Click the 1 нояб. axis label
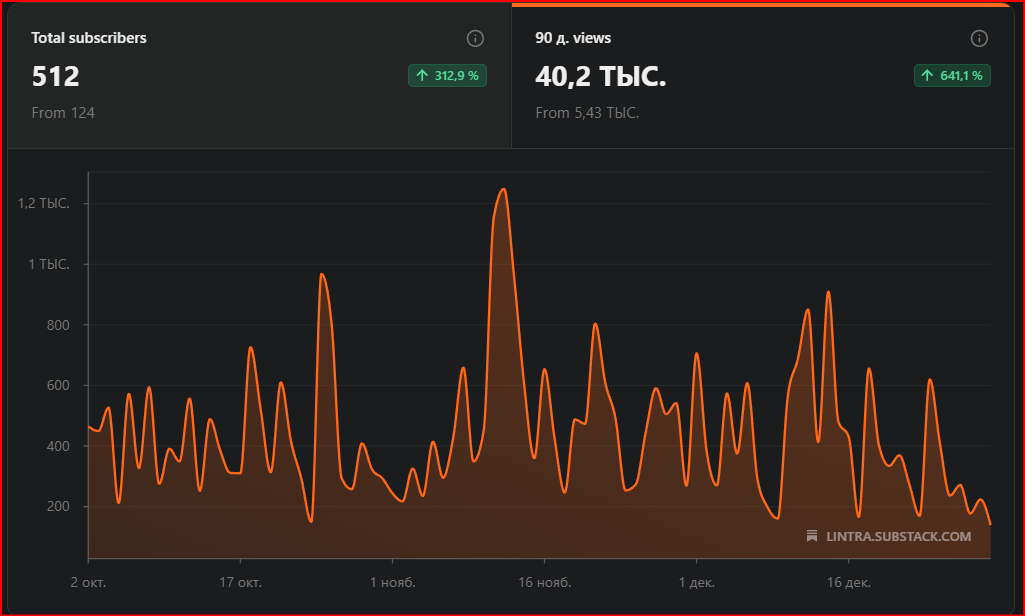 392,581
